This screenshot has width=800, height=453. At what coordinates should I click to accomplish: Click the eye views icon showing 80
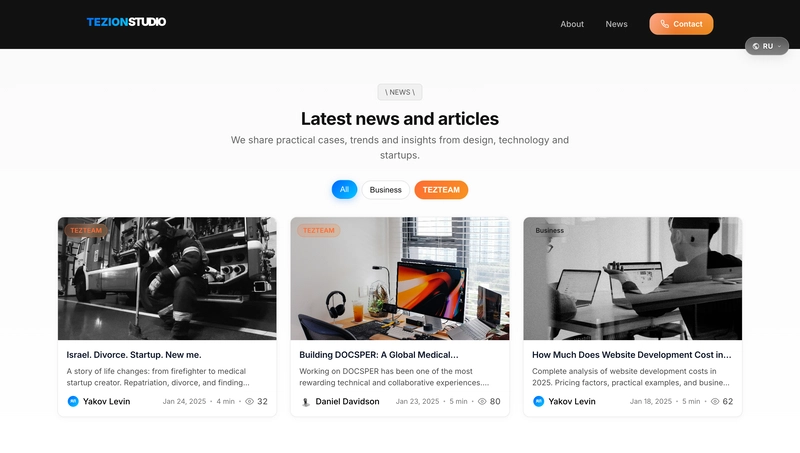482,401
